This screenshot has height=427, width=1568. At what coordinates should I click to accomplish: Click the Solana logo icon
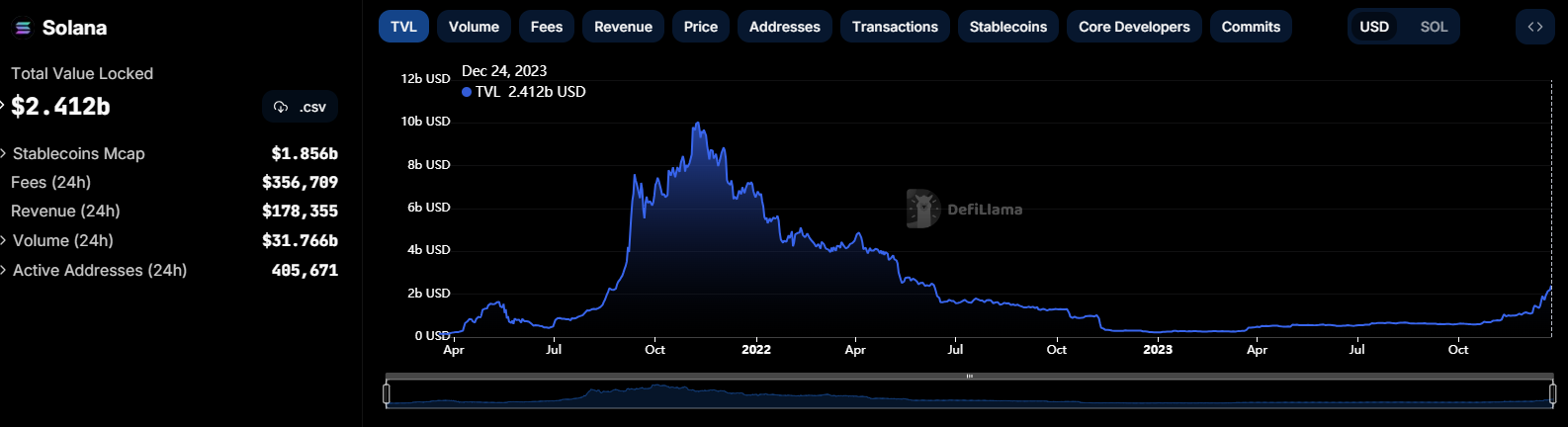(x=24, y=28)
